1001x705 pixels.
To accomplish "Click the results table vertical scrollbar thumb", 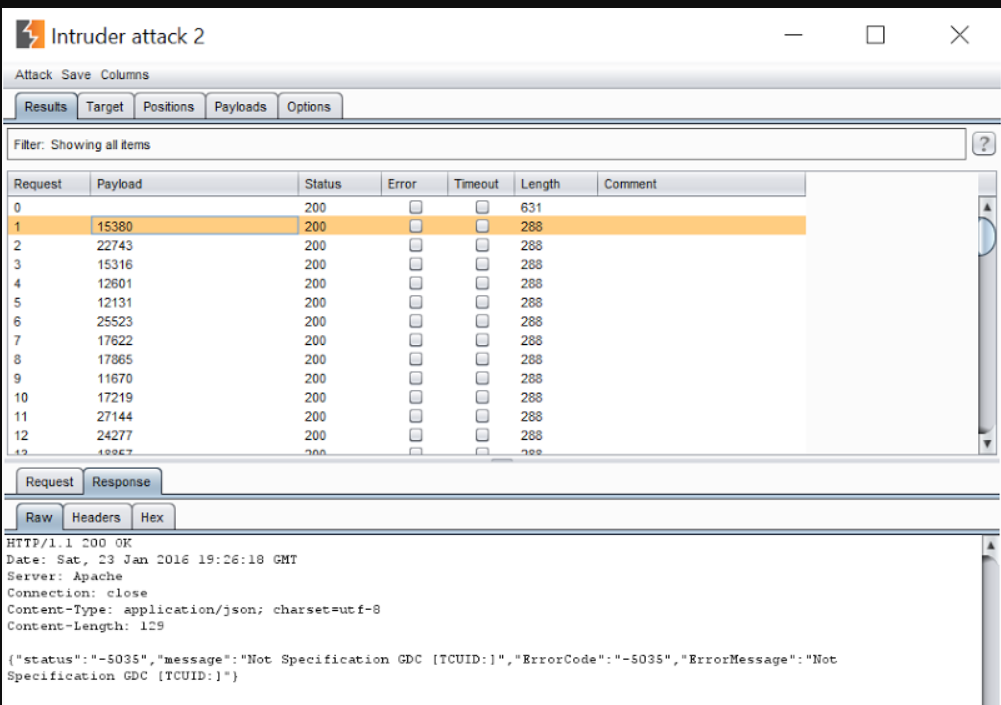I will 987,236.
